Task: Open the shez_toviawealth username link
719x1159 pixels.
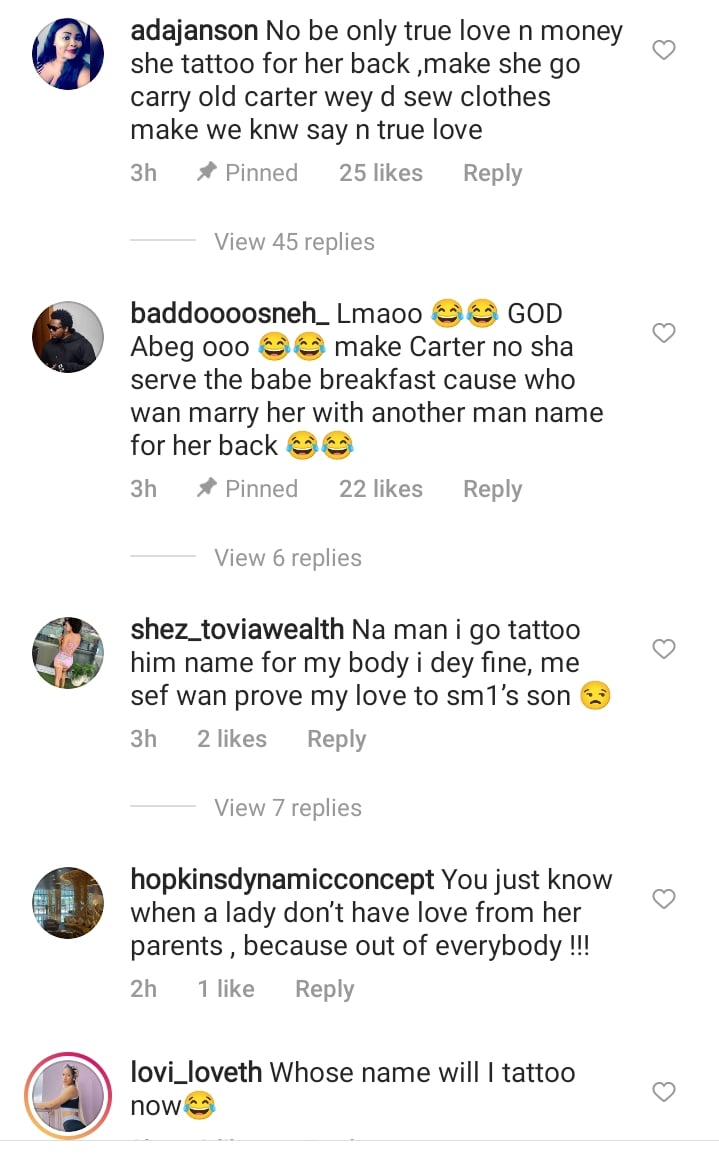Action: tap(237, 631)
